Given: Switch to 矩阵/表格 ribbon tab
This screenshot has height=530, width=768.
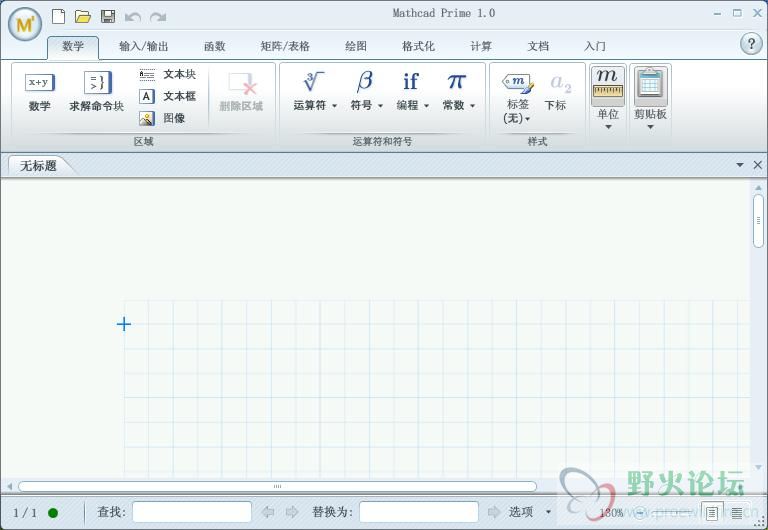Looking at the screenshot, I should [x=285, y=47].
